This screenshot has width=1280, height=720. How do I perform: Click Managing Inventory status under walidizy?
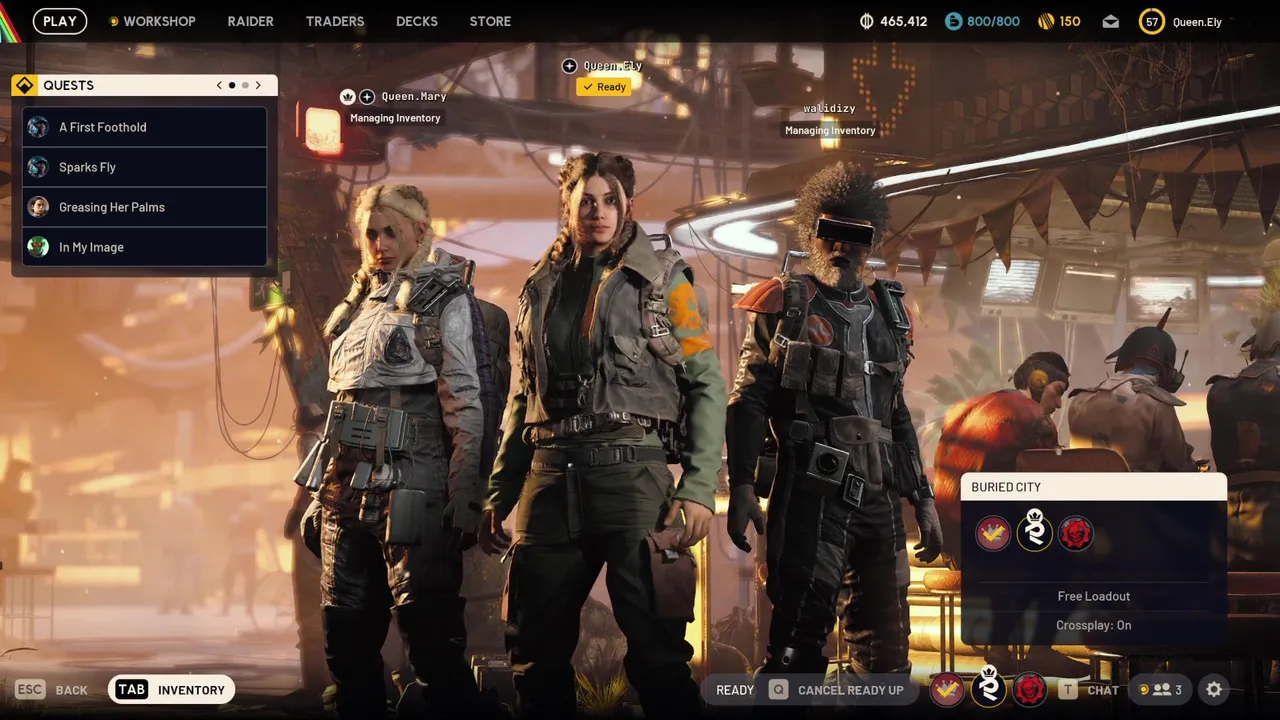pyautogui.click(x=830, y=130)
